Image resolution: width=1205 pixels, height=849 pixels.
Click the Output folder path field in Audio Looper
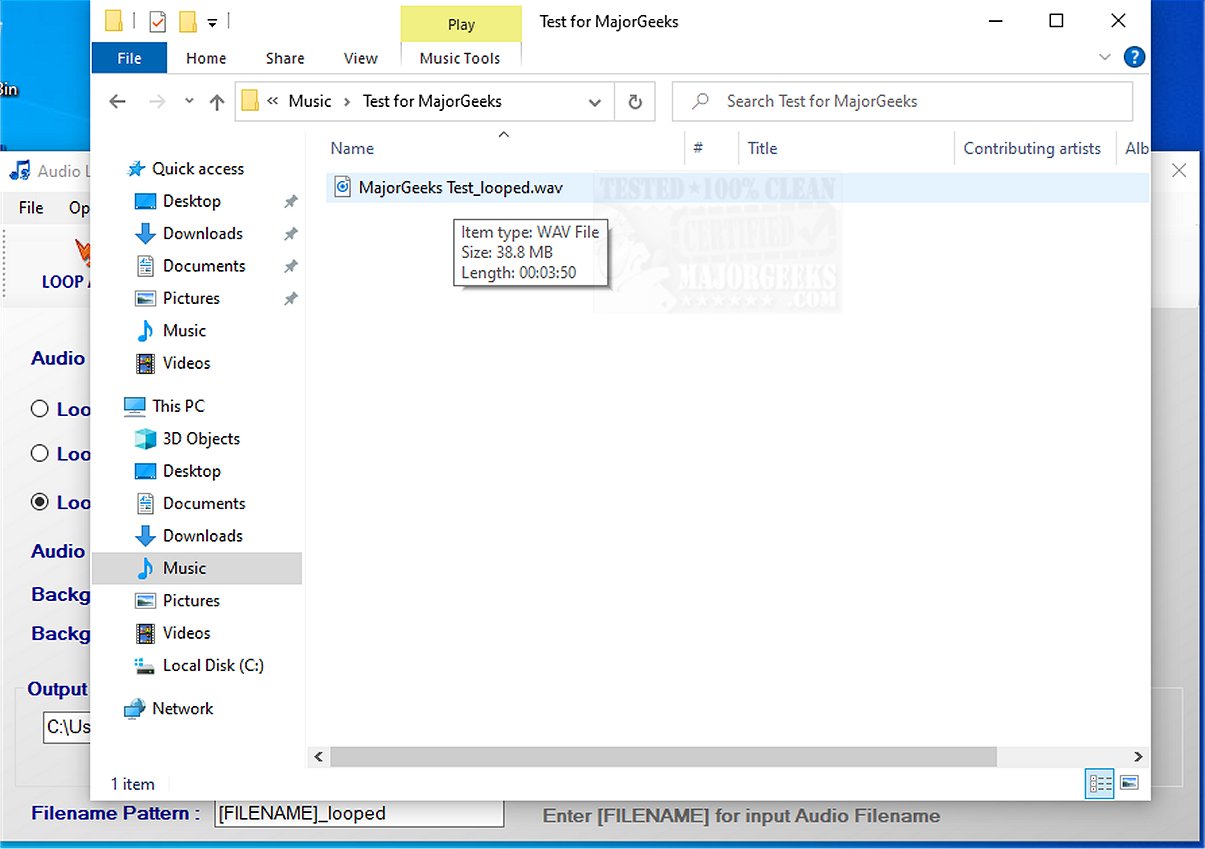[67, 727]
